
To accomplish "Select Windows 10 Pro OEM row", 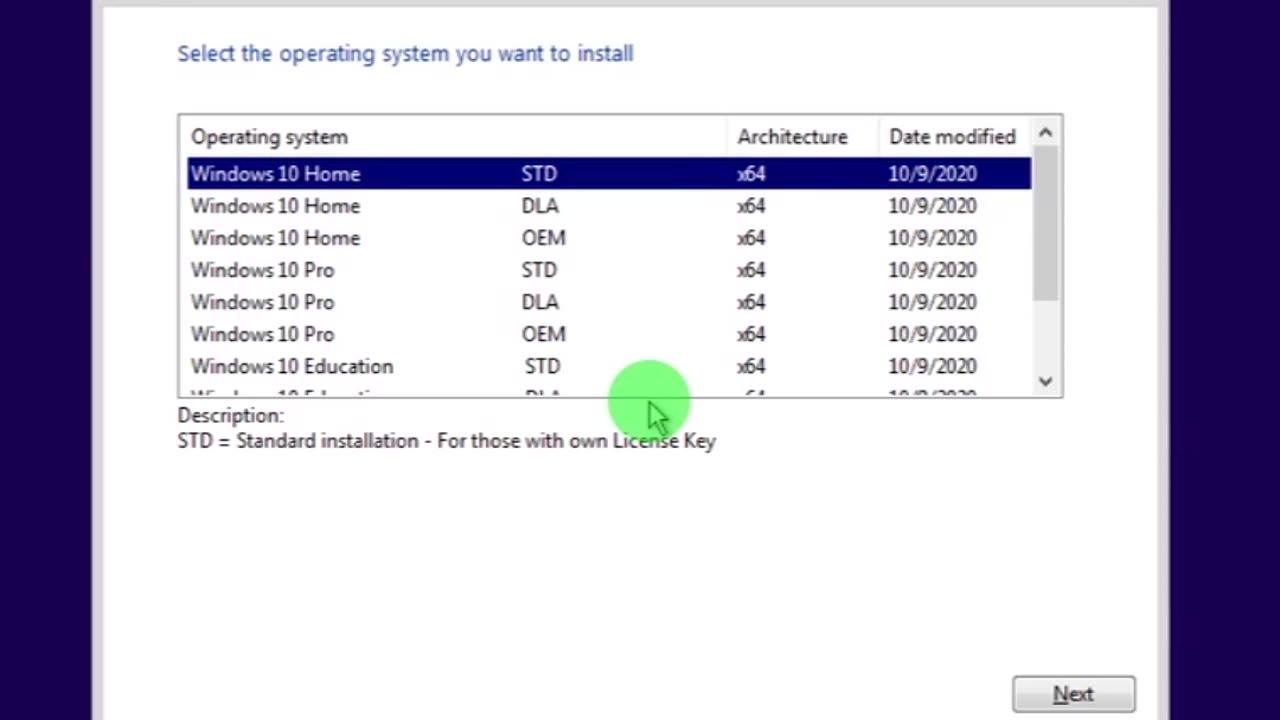I will (x=608, y=334).
